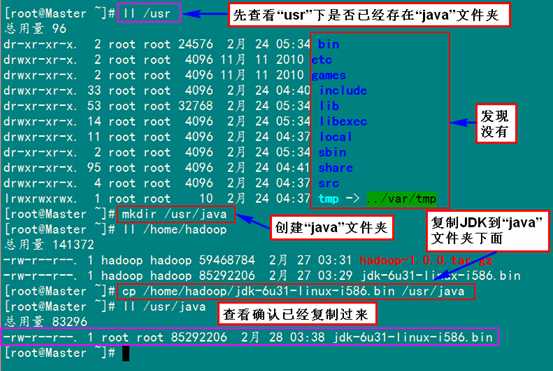The width and height of the screenshot is (553, 371).
Task: Select the '总用量 83296' line
Action: click(46, 322)
